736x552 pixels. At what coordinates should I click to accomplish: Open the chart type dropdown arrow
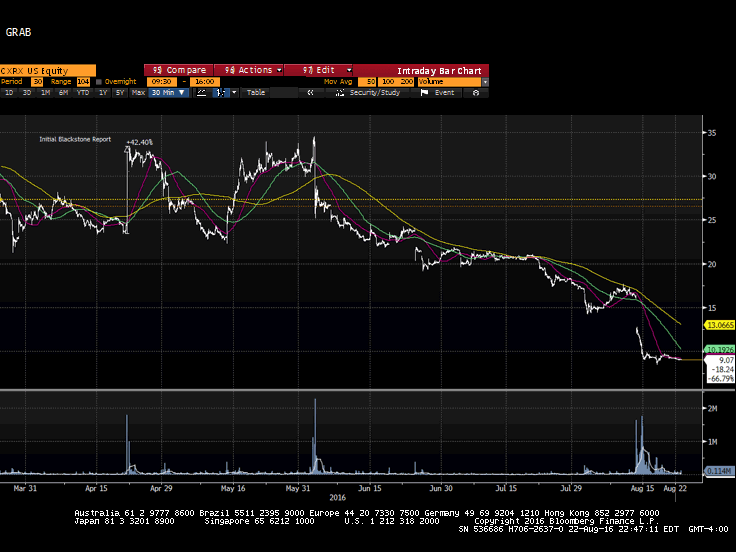(234, 92)
